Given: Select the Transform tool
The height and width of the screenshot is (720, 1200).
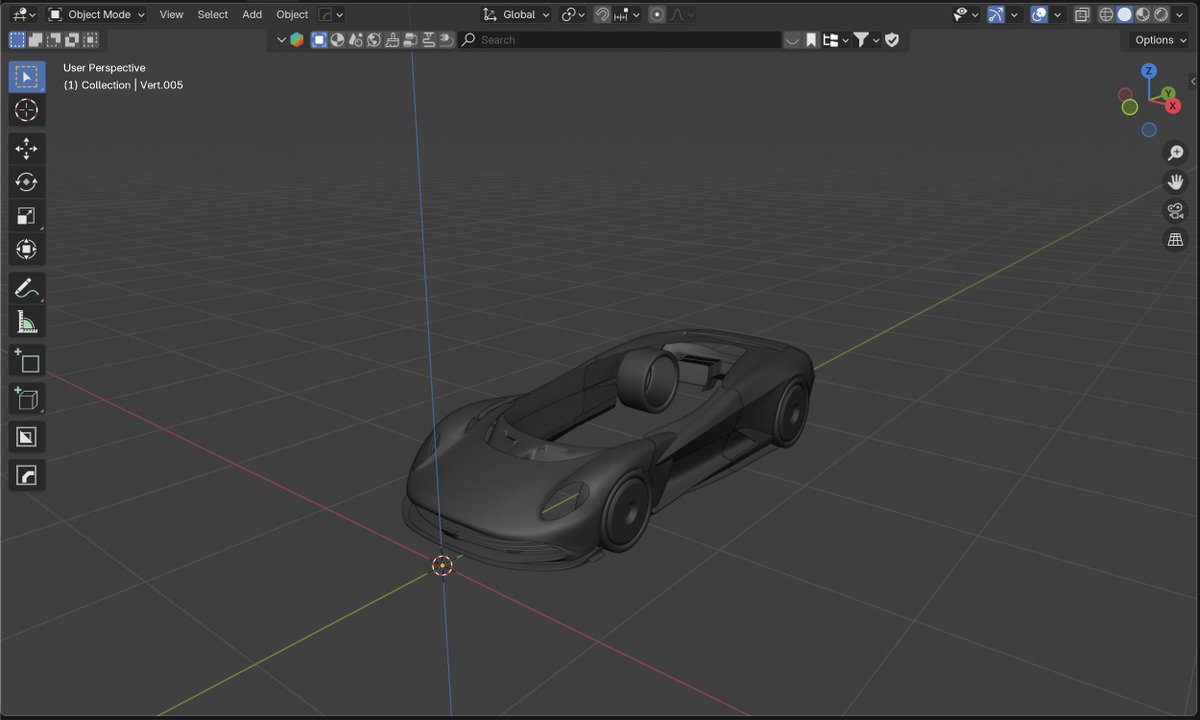Looking at the screenshot, I should tap(27, 249).
